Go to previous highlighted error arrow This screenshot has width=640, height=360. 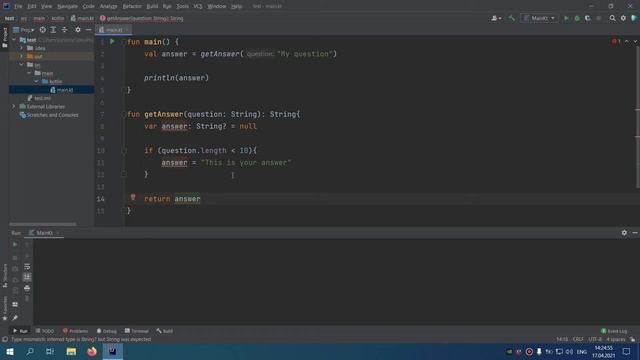pyautogui.click(x=627, y=42)
